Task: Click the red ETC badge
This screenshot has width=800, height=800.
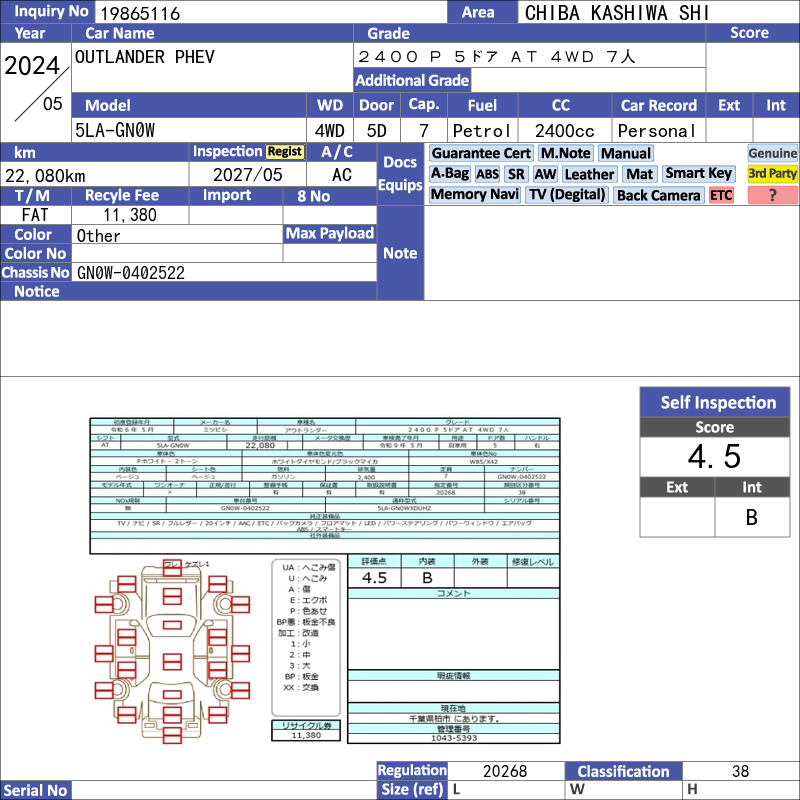Action: coord(721,195)
